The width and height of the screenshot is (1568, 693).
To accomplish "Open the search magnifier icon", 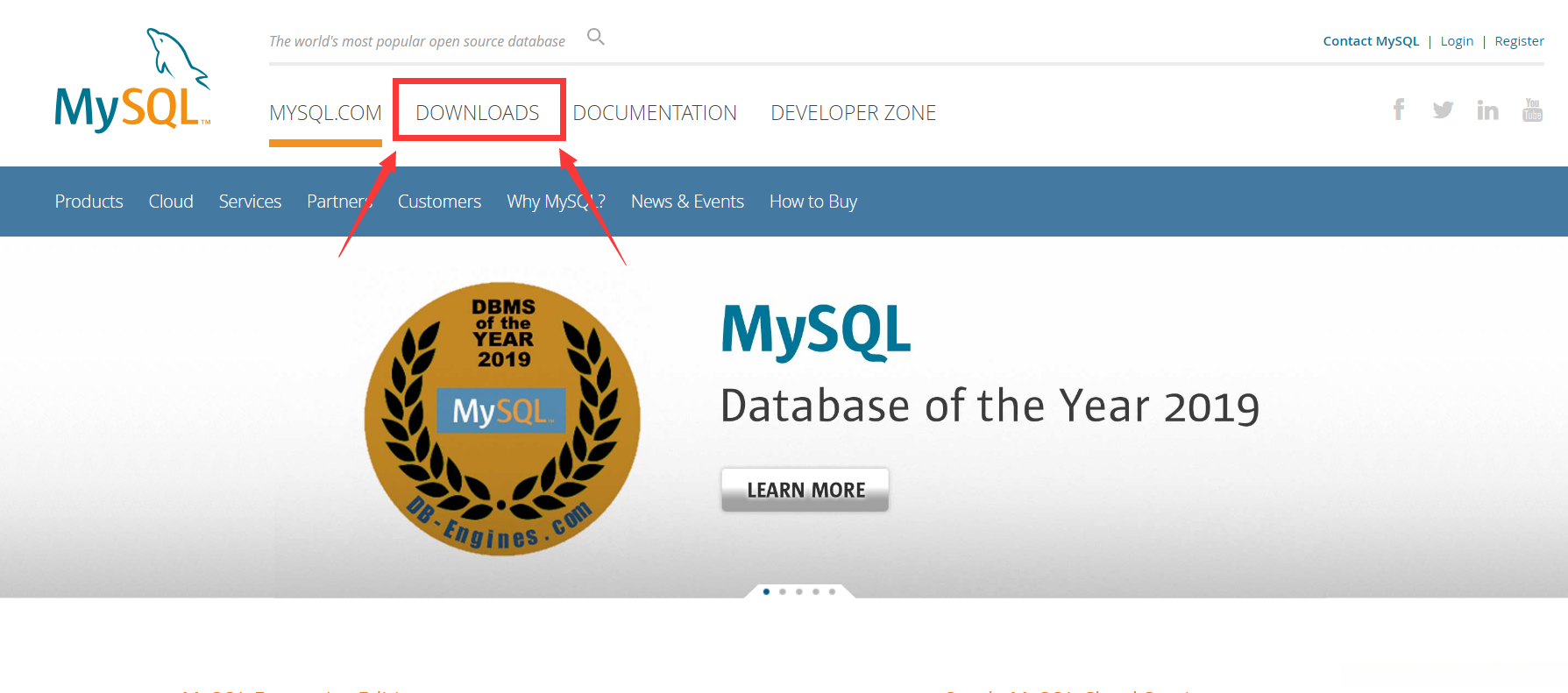I will [596, 37].
